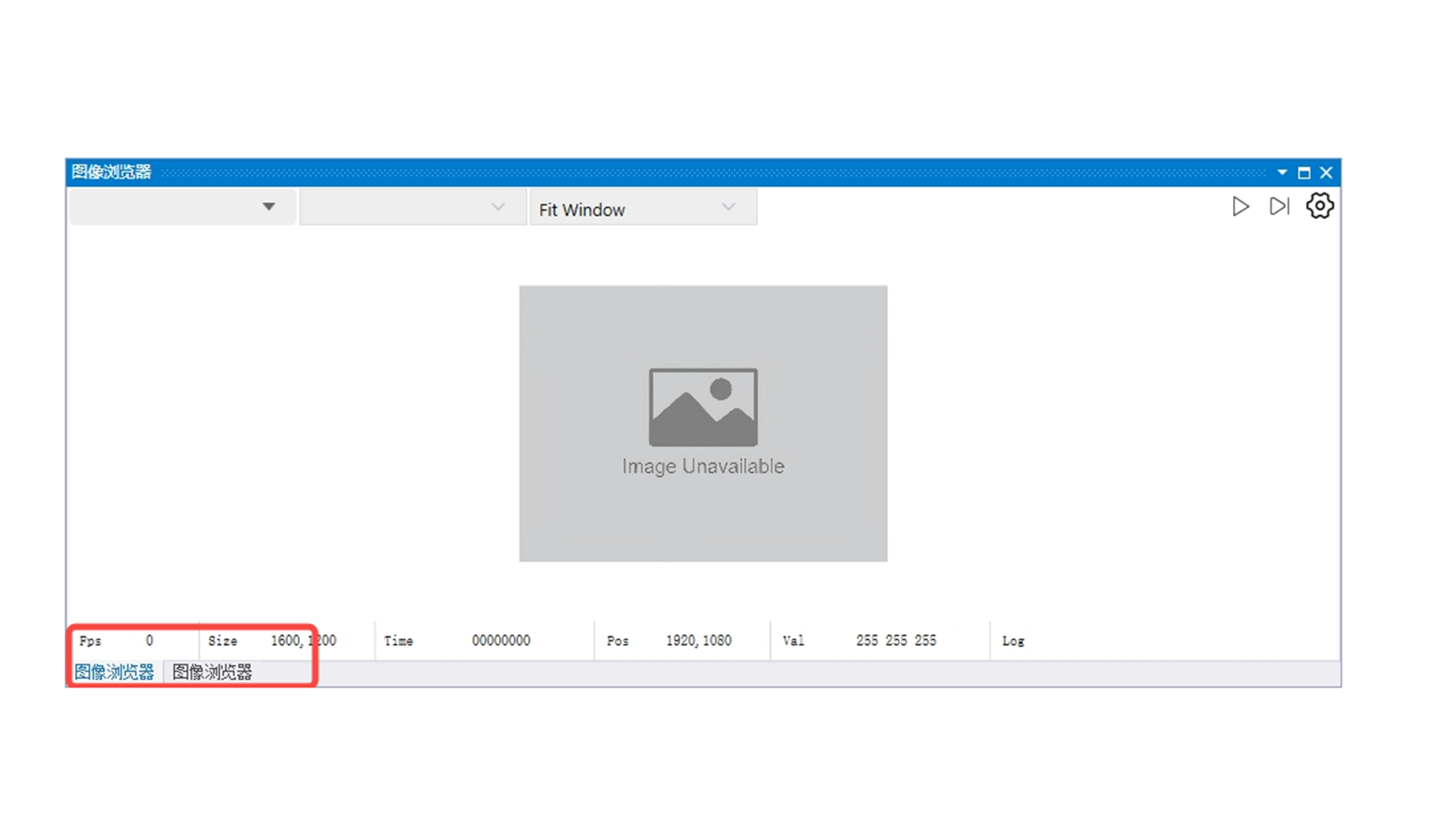Open the panel options arrow in title bar
The width and height of the screenshot is (1456, 819).
point(1282,172)
